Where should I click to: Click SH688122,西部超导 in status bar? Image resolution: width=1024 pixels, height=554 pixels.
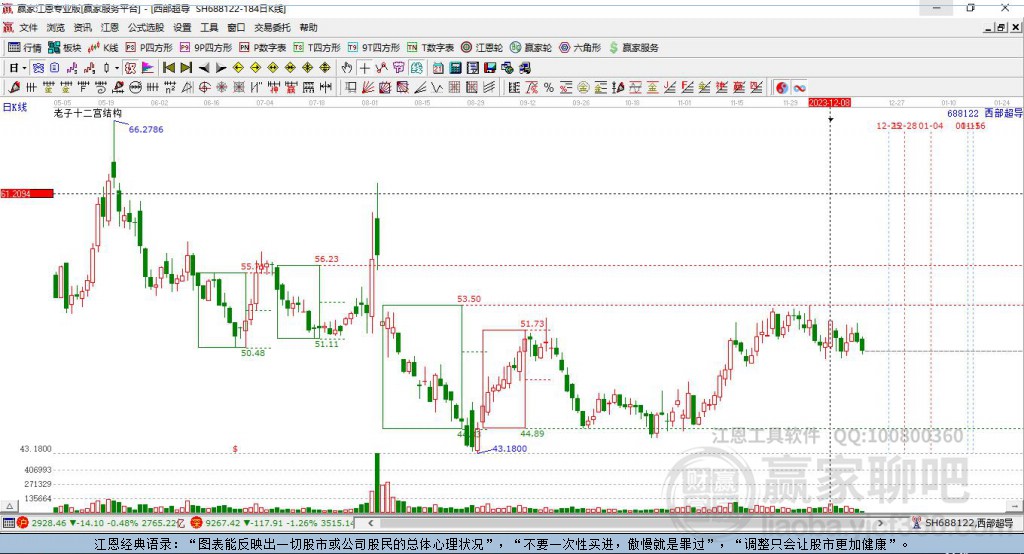pyautogui.click(x=968, y=523)
